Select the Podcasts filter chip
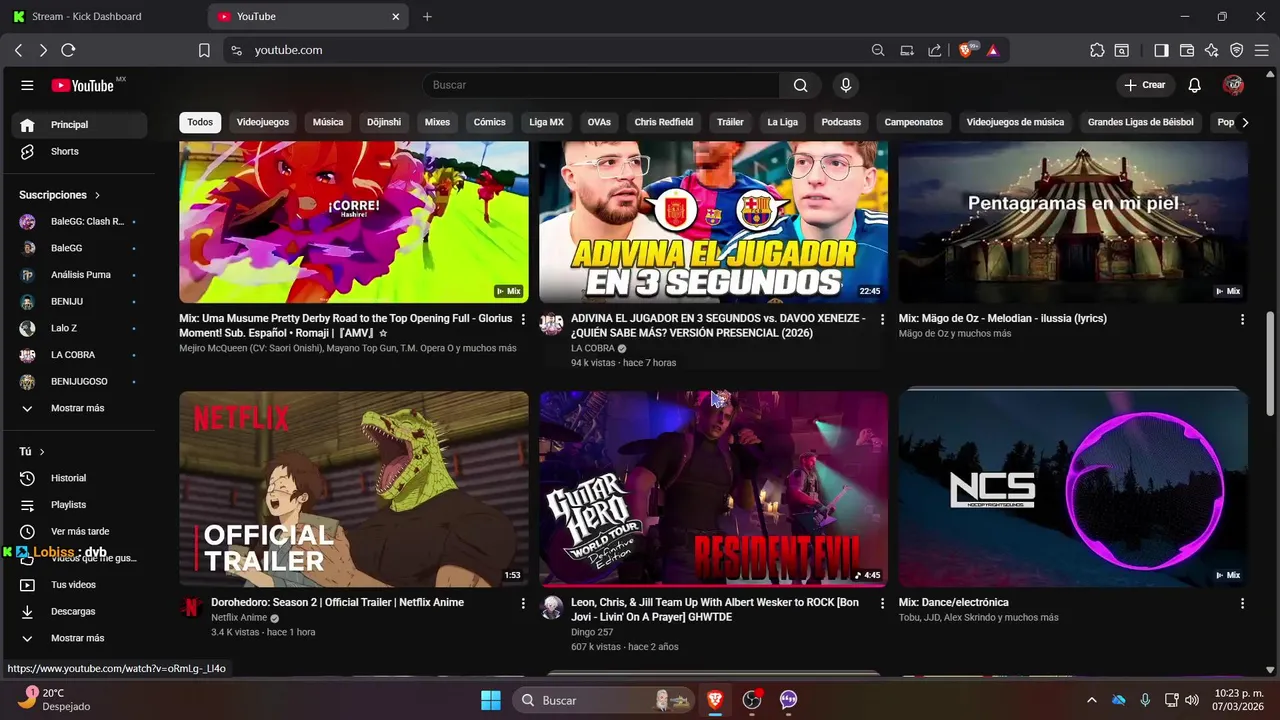The width and height of the screenshot is (1280, 720). click(x=841, y=122)
